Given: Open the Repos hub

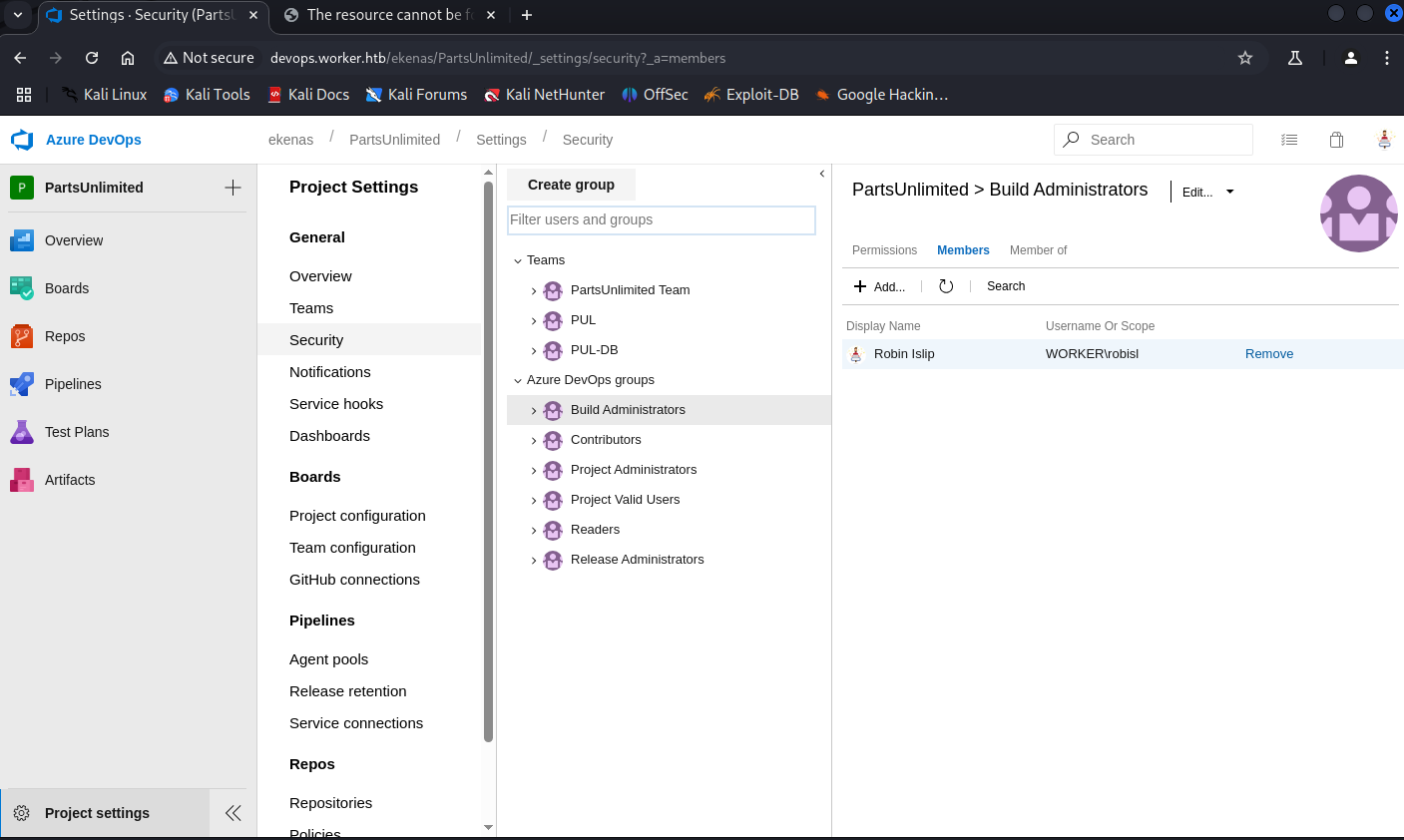Looking at the screenshot, I should (x=65, y=336).
